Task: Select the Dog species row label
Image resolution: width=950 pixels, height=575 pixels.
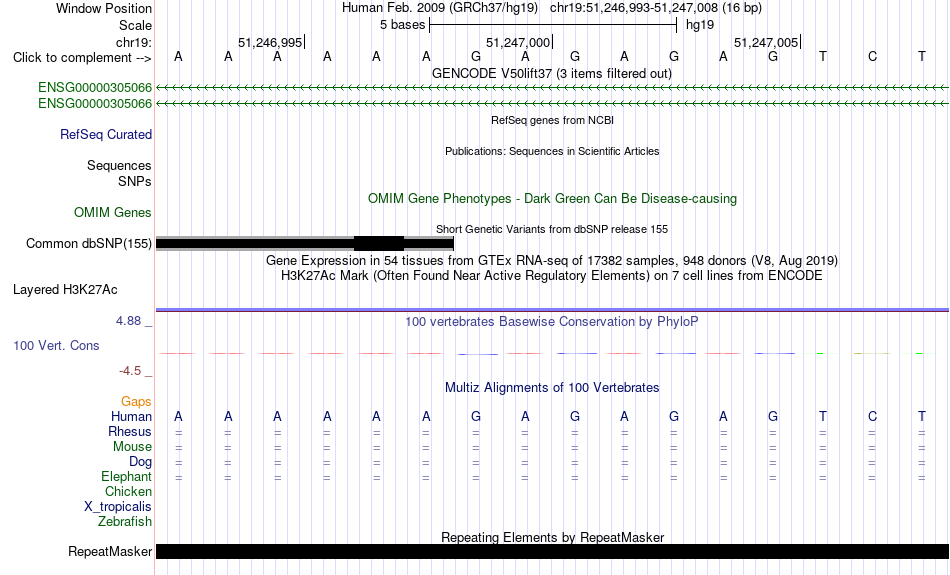Action: click(140, 462)
